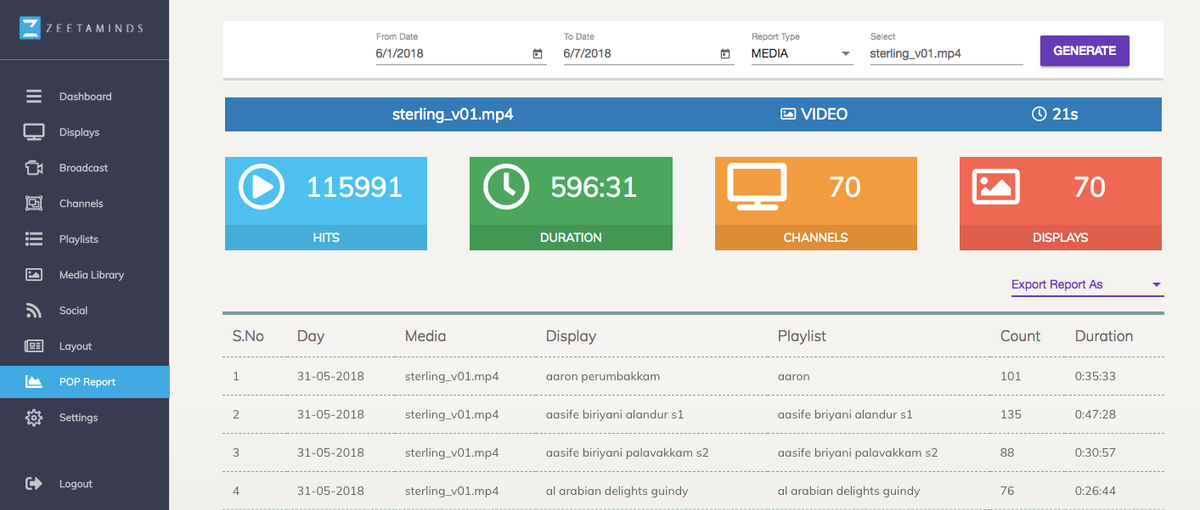Click the Logout arrow icon

34,484
